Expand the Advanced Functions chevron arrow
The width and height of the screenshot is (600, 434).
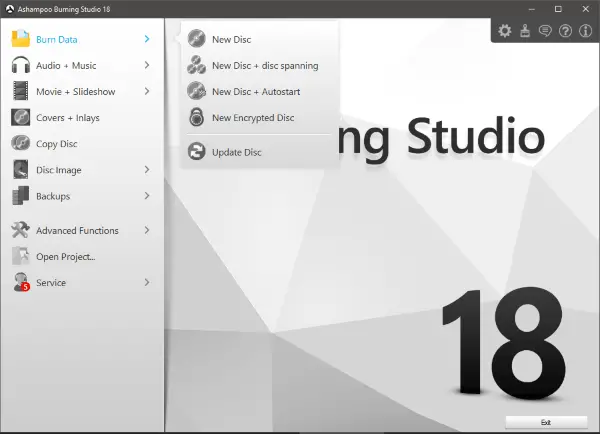coord(147,230)
